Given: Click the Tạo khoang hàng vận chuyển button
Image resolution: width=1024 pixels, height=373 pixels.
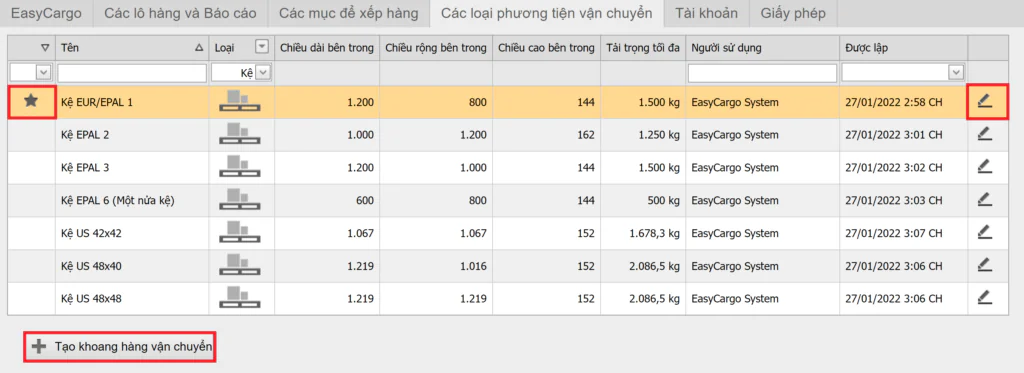Looking at the screenshot, I should 121,347.
